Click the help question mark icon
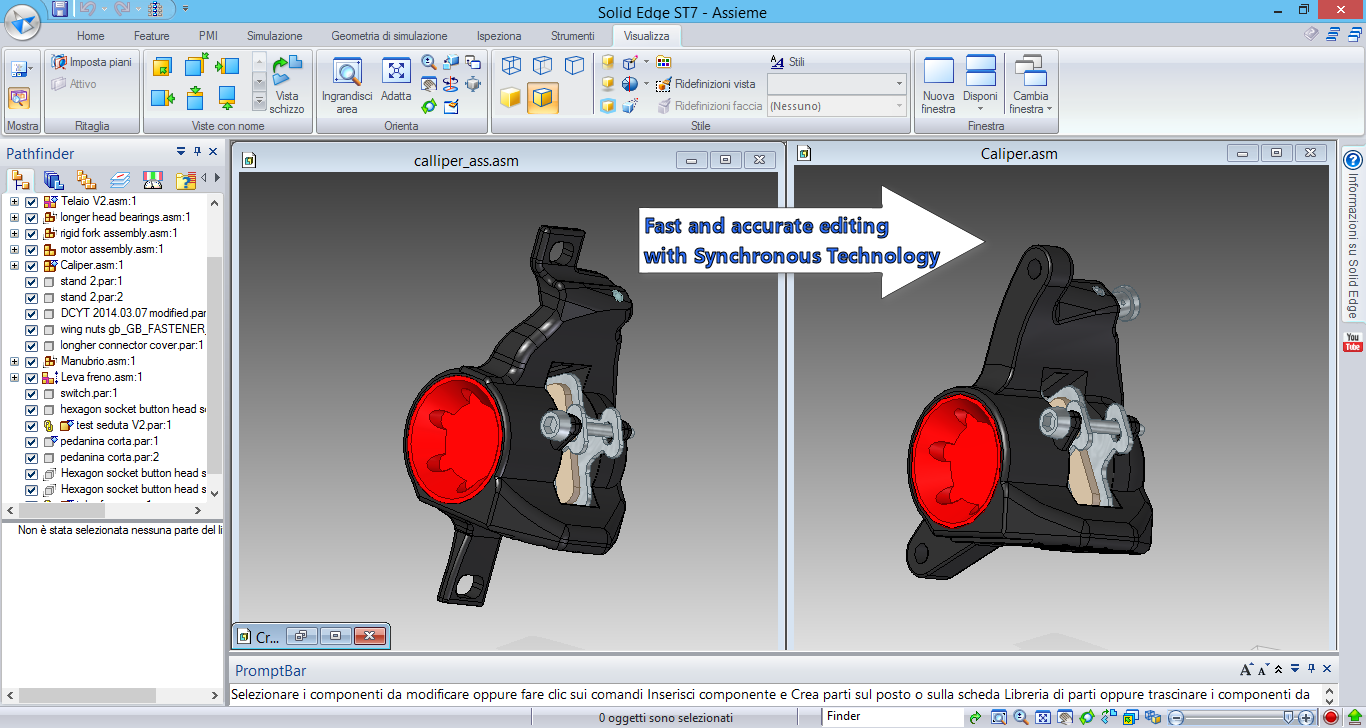The height and width of the screenshot is (728, 1366). click(x=1353, y=161)
